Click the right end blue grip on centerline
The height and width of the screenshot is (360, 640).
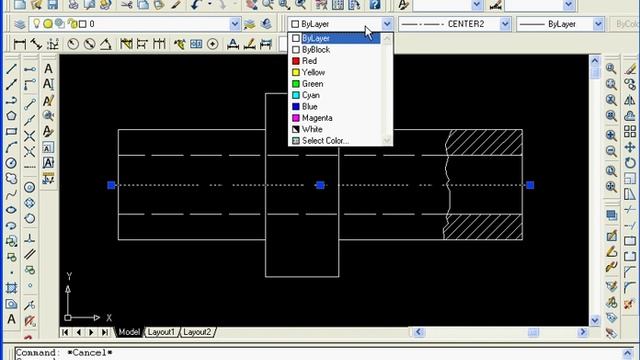coord(530,185)
